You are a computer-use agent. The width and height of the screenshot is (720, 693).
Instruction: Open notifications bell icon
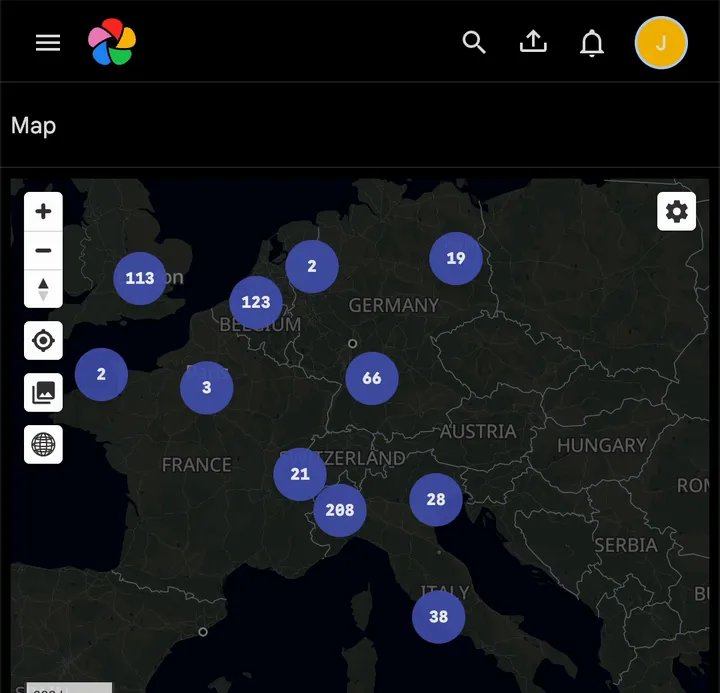pyautogui.click(x=592, y=43)
